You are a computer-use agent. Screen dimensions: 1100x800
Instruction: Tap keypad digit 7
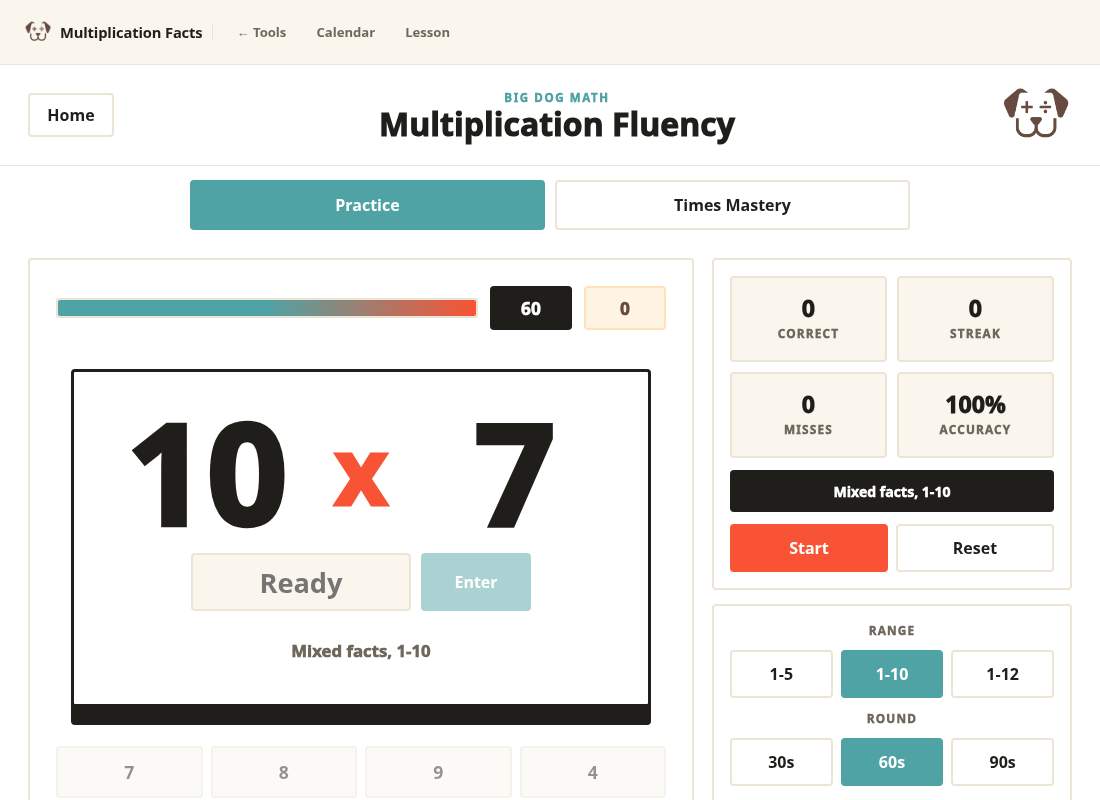coord(129,772)
